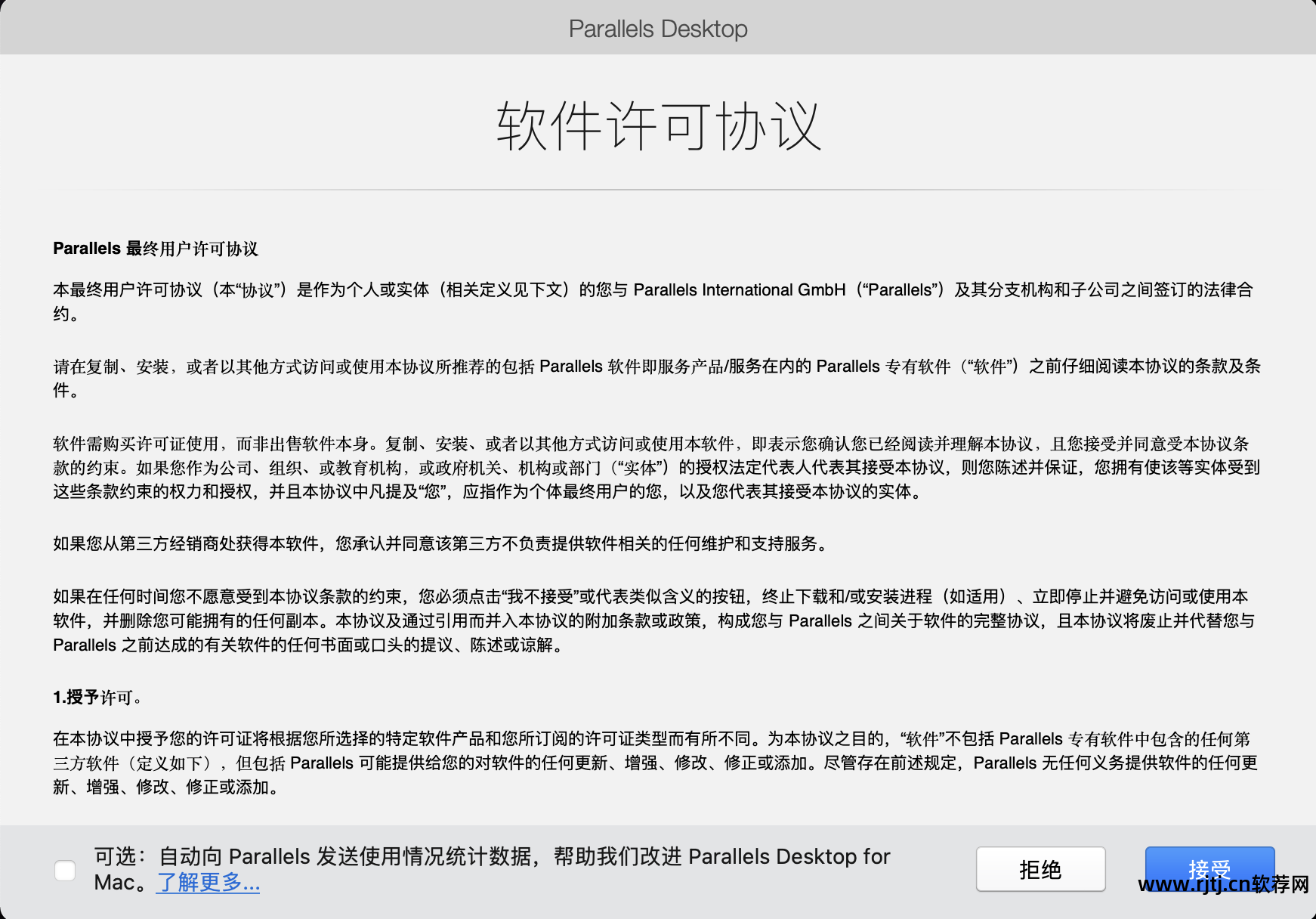Image resolution: width=1316 pixels, height=919 pixels.
Task: Click the 1.授予许可。 section heading
Action: click(x=97, y=697)
